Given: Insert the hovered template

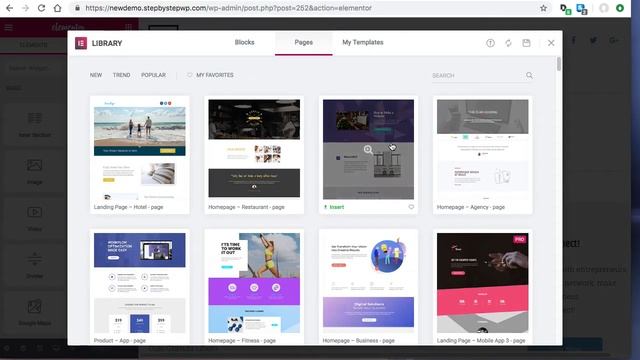Looking at the screenshot, I should 334,207.
